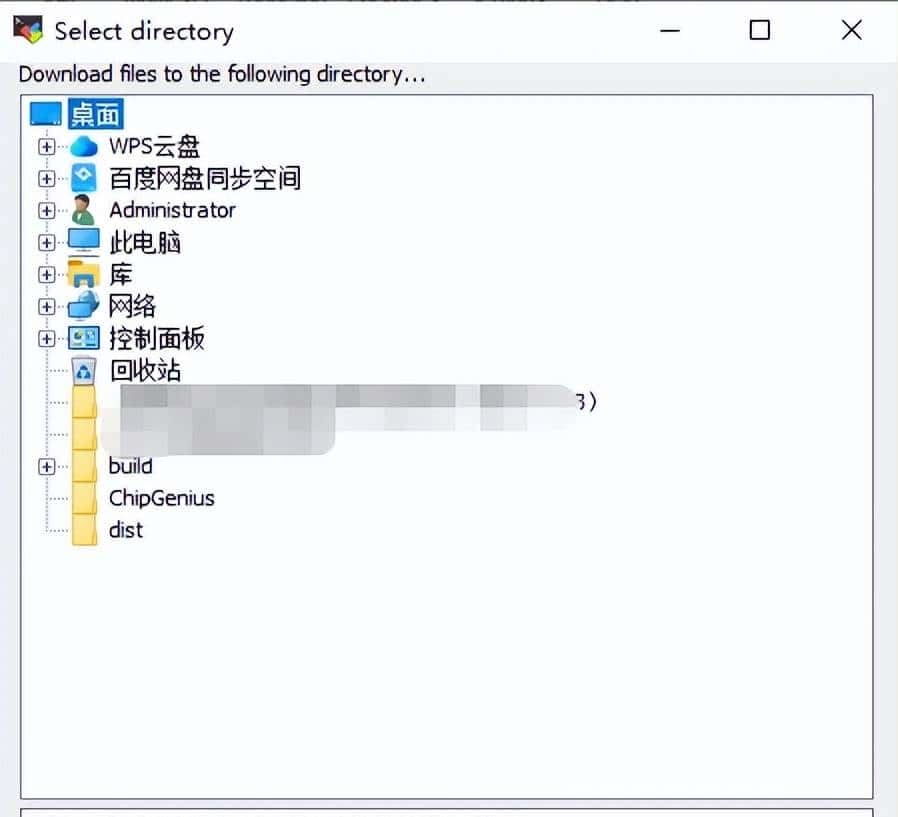Expand the 网络 tree node
This screenshot has width=898, height=817.
point(46,306)
